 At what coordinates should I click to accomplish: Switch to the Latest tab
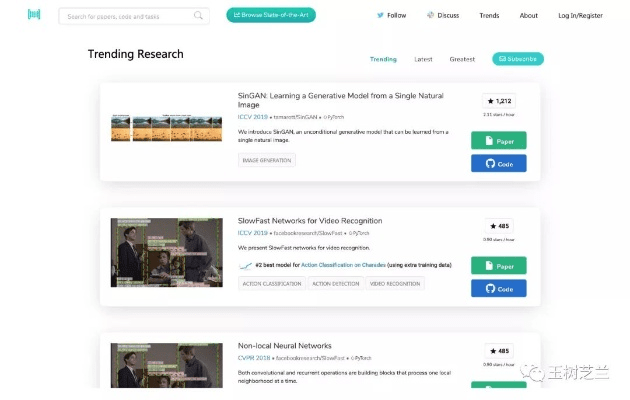point(424,59)
